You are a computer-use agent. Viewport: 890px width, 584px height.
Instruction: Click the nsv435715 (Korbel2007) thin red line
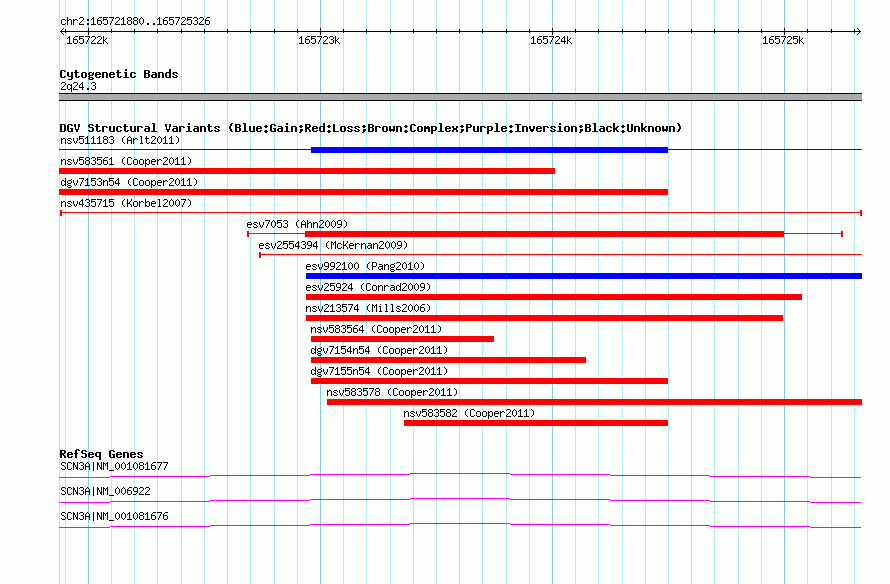click(461, 213)
